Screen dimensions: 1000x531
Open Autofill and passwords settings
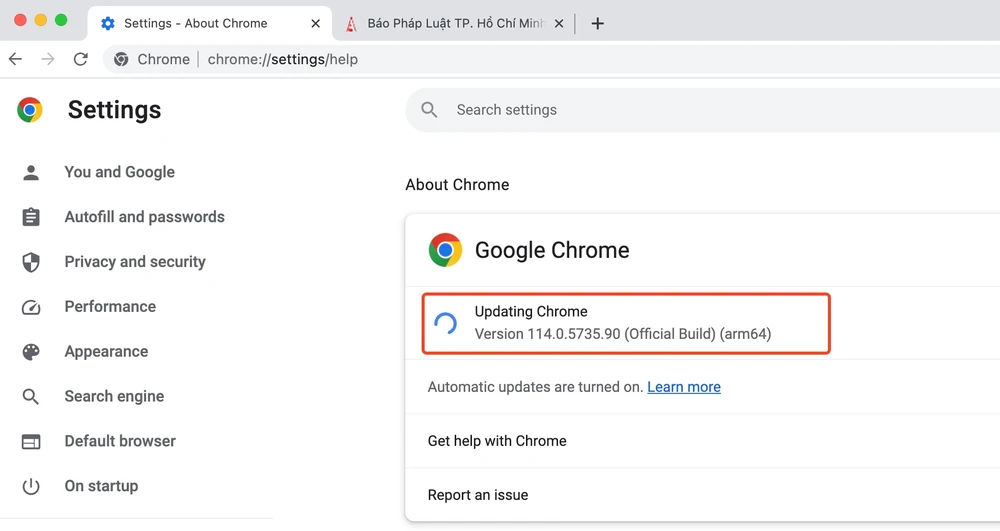point(144,217)
